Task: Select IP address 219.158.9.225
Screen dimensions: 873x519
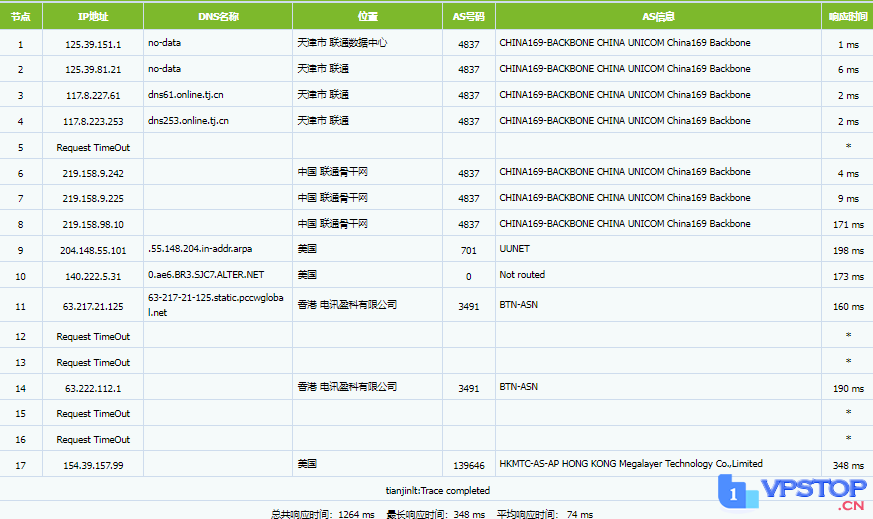Action: click(x=93, y=199)
